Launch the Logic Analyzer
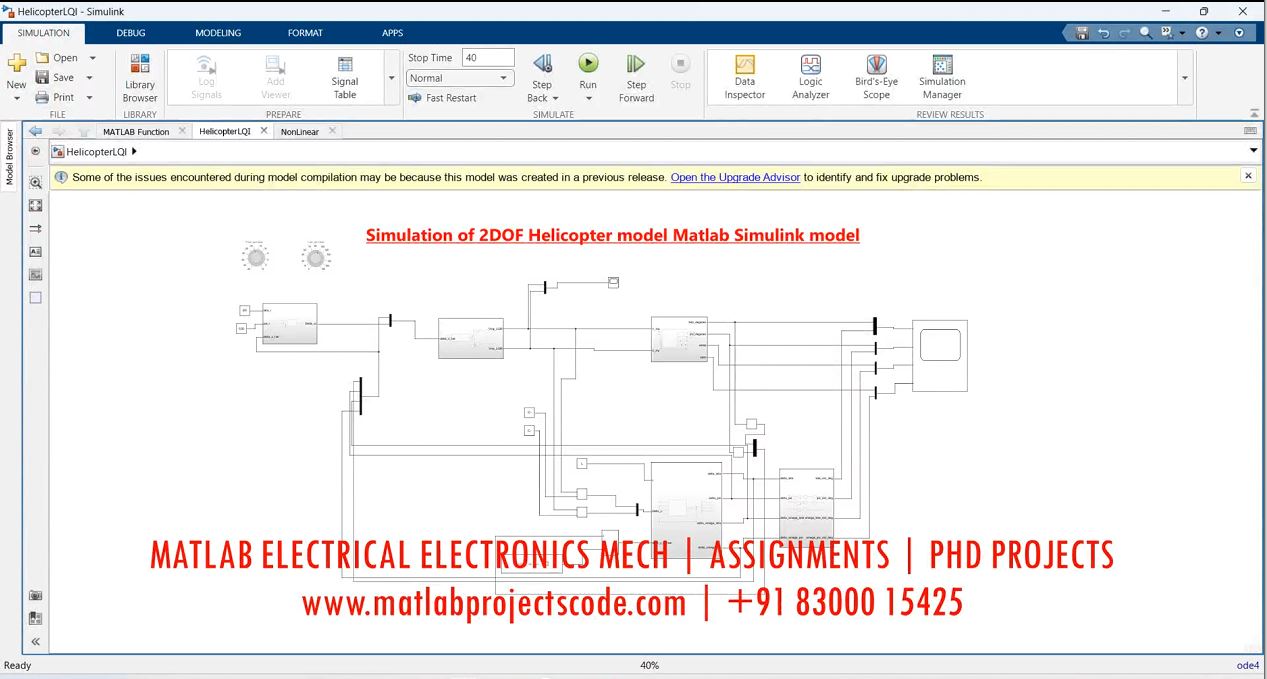 [810, 66]
